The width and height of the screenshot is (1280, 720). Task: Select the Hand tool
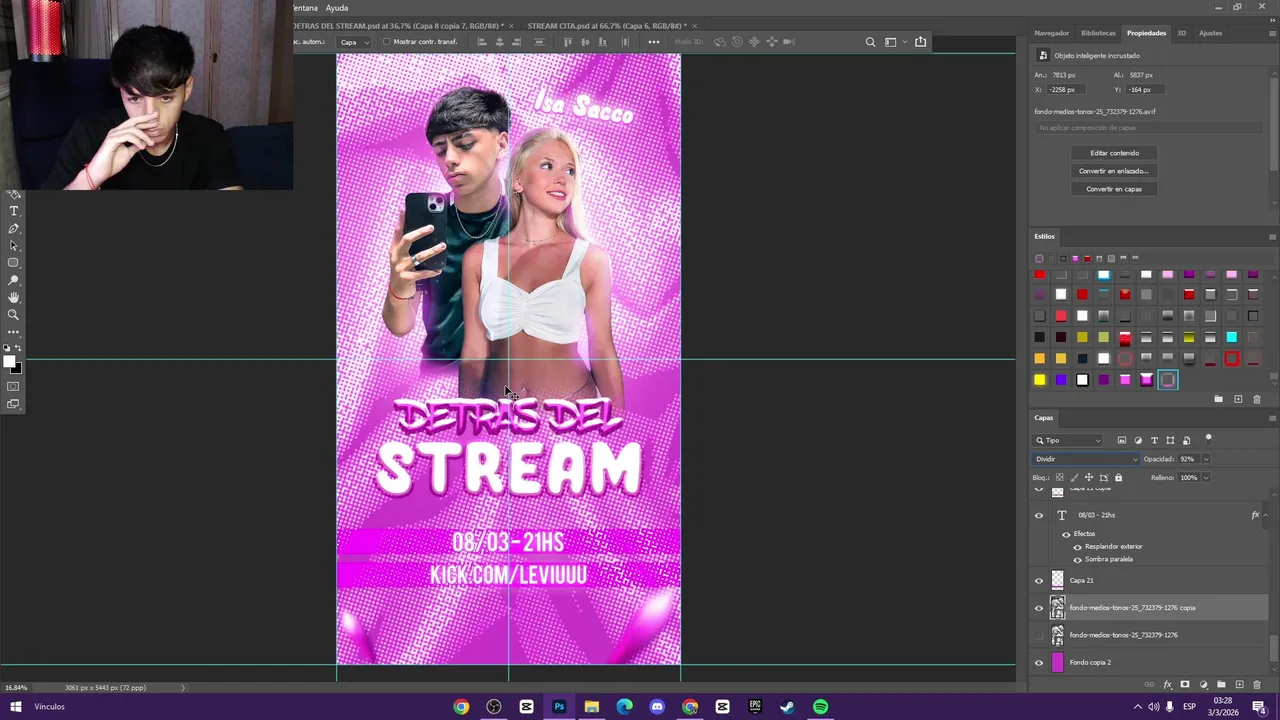pos(14,297)
